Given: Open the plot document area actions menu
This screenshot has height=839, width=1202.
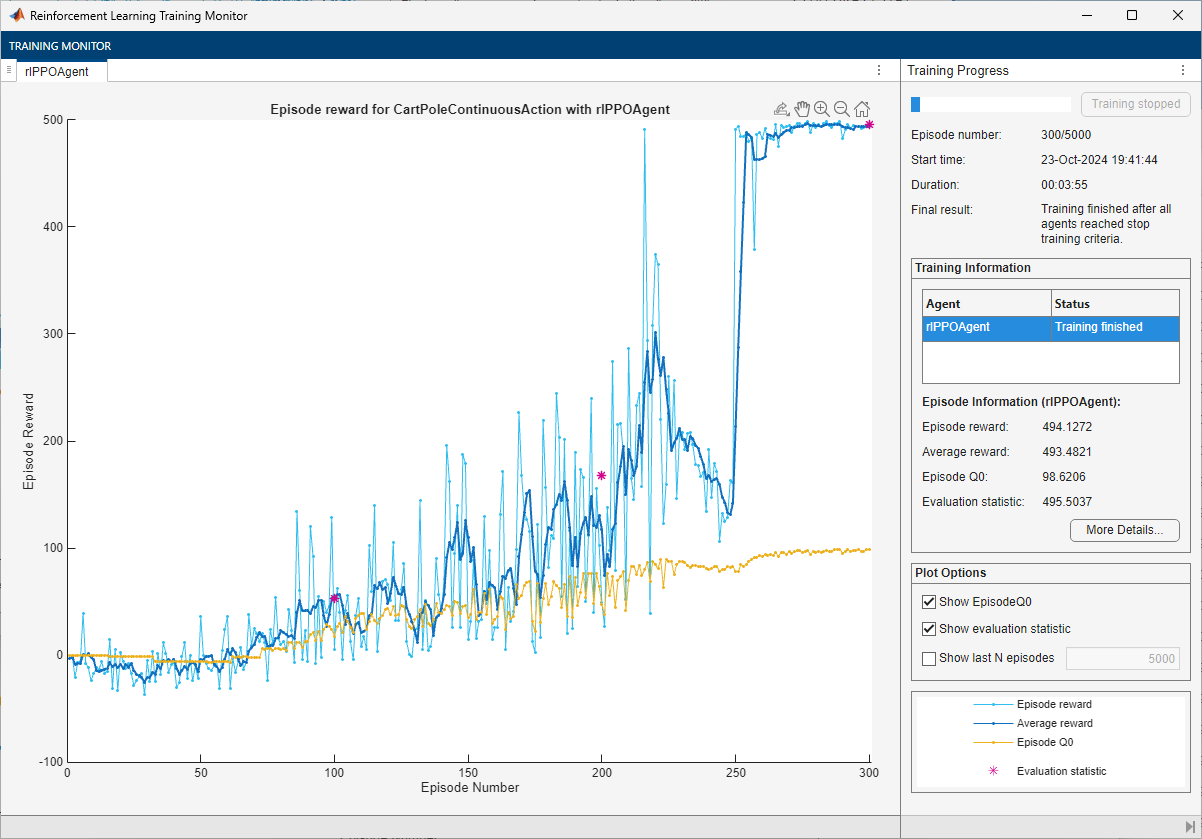Looking at the screenshot, I should click(879, 71).
